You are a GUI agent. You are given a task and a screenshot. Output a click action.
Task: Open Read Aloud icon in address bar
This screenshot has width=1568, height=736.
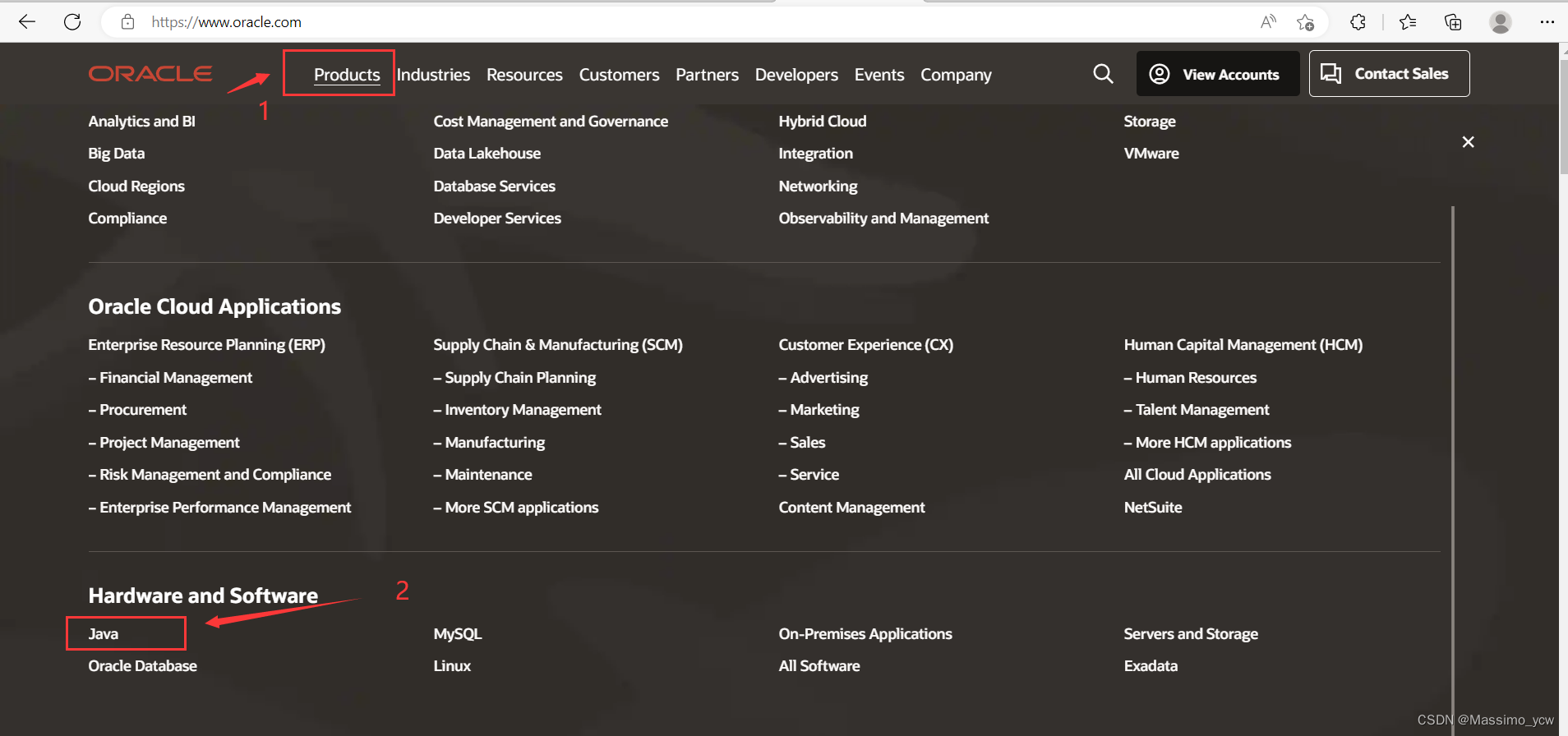[1268, 22]
